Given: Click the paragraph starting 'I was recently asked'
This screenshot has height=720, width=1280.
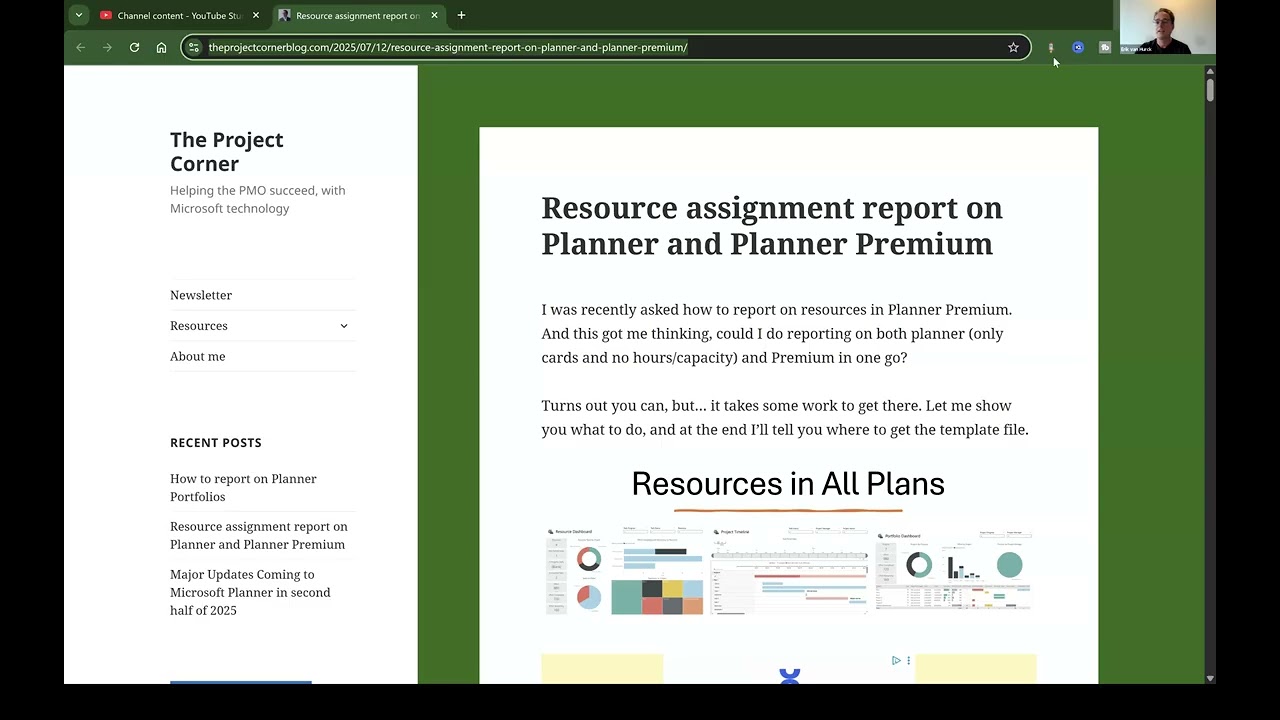Looking at the screenshot, I should (777, 333).
